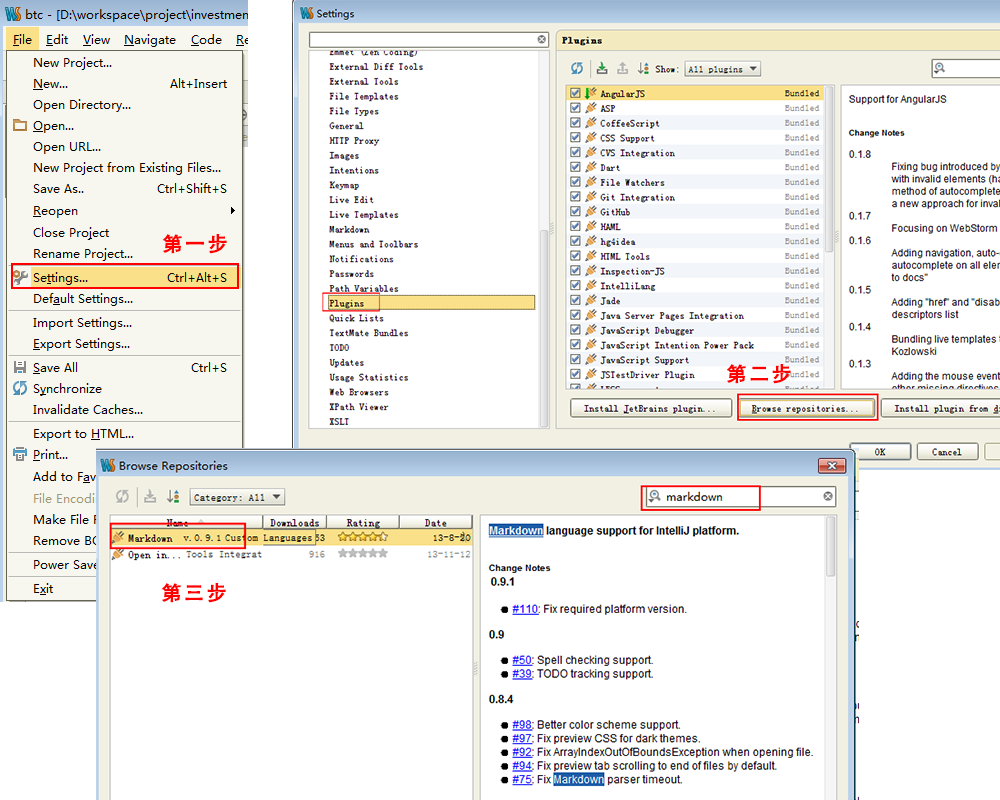Click Cancel in the Settings dialog
The width and height of the screenshot is (1000, 800).
(x=947, y=452)
